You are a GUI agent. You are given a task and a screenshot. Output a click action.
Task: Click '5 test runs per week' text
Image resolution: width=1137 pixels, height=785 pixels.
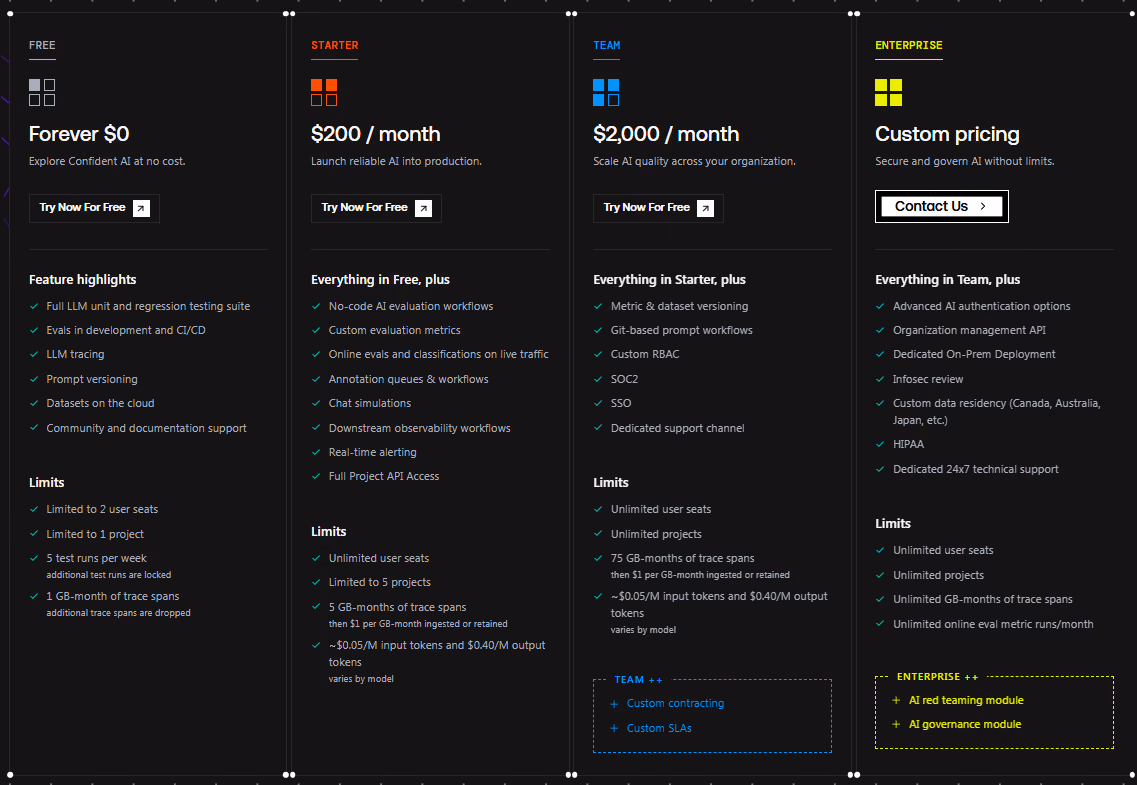96,559
